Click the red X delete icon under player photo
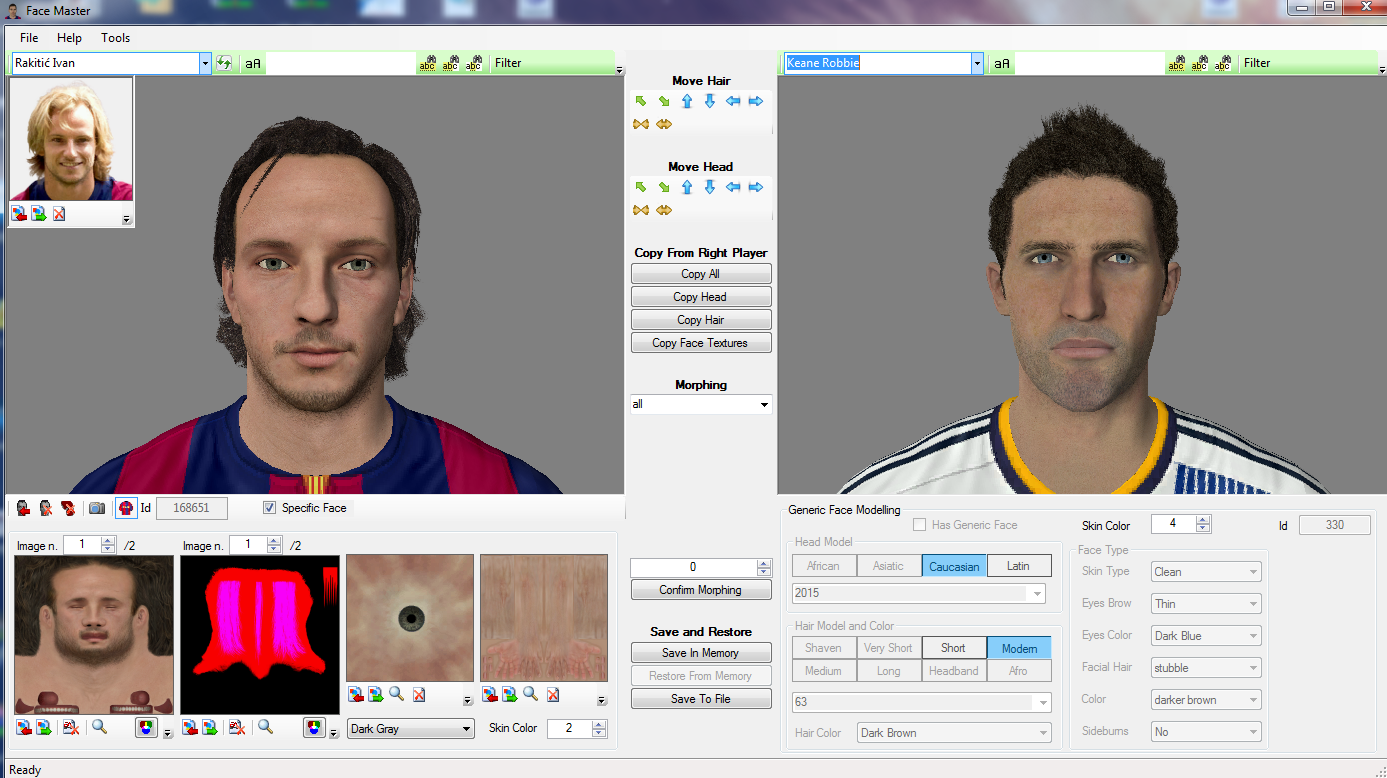1387x778 pixels. [x=59, y=214]
